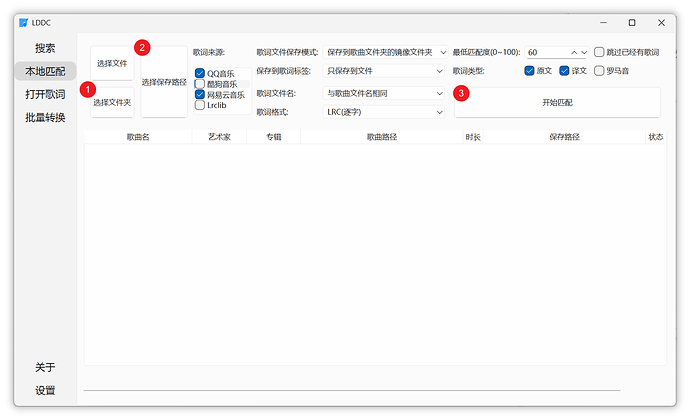Click the 开始匹配 button
This screenshot has width=690, height=419.
(x=557, y=103)
